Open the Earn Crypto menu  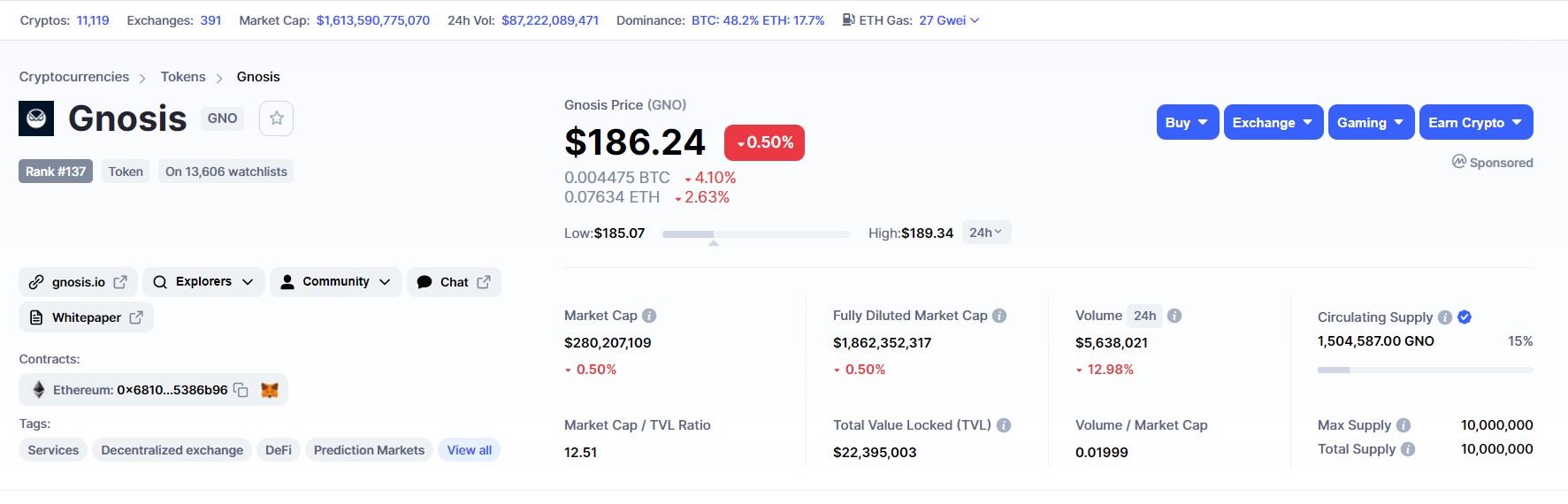click(1476, 122)
